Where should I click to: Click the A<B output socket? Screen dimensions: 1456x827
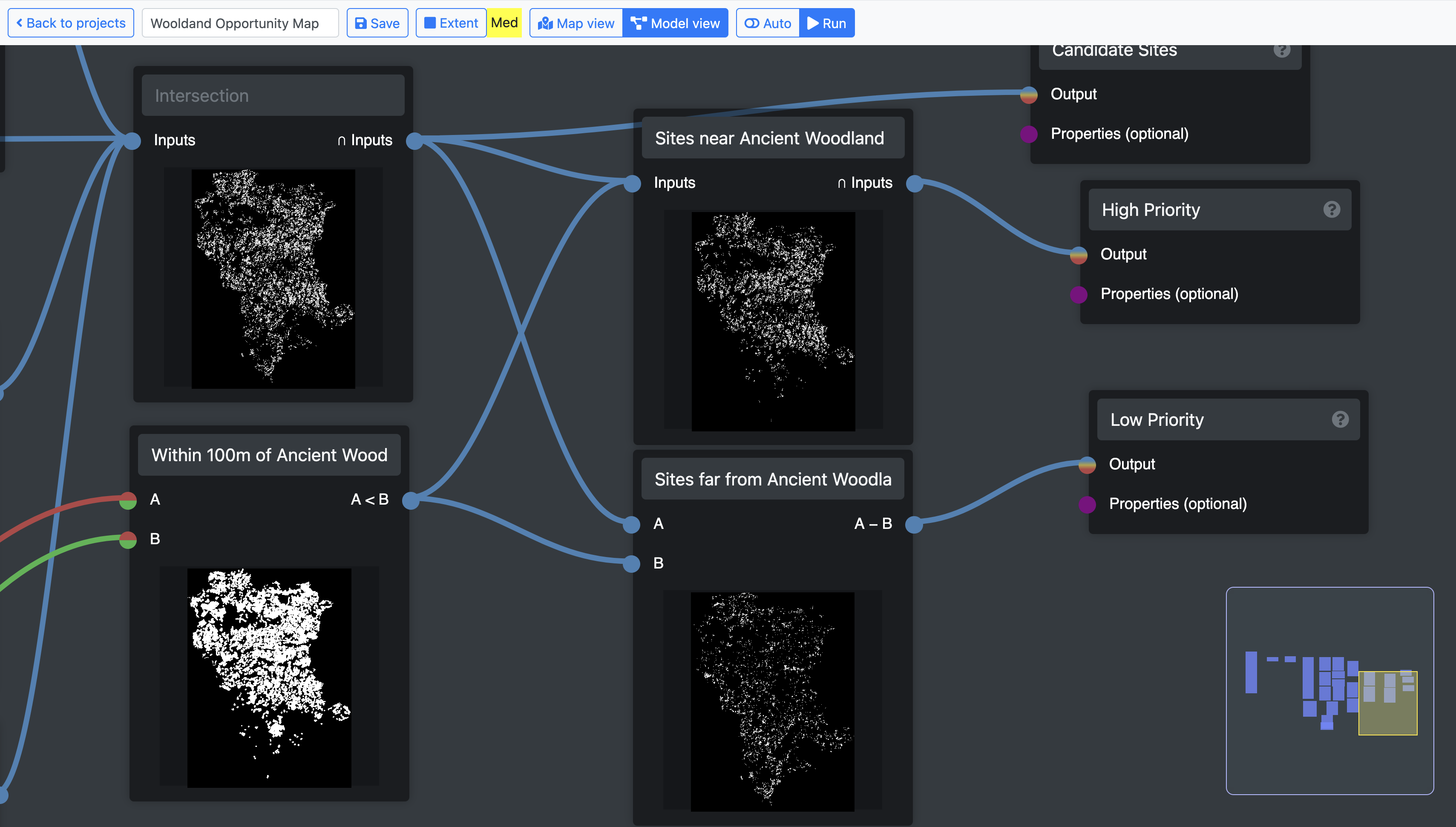click(x=411, y=500)
